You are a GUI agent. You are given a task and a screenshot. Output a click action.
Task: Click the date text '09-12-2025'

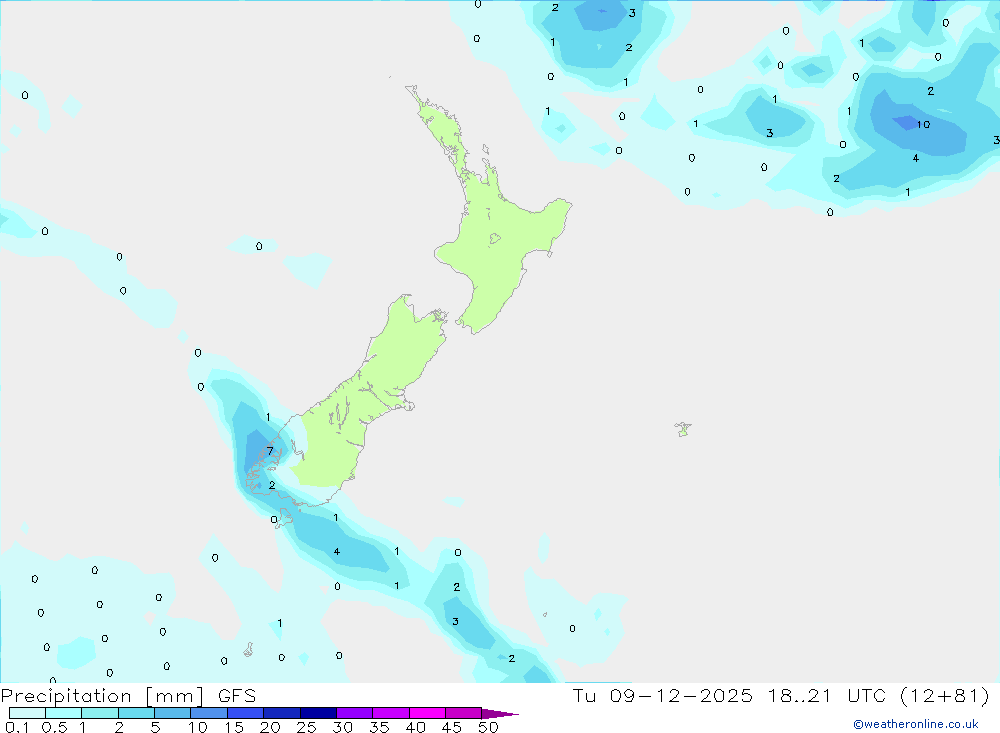click(x=680, y=695)
